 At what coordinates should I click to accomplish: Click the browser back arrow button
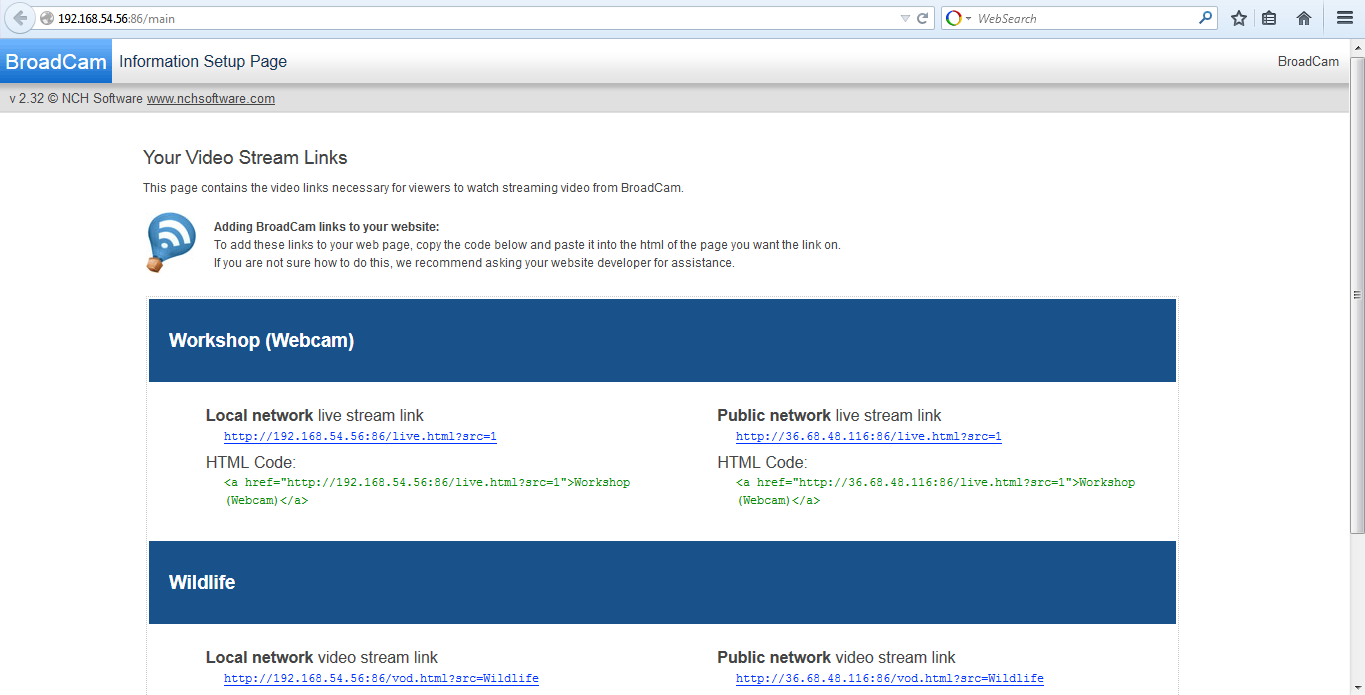[20, 18]
